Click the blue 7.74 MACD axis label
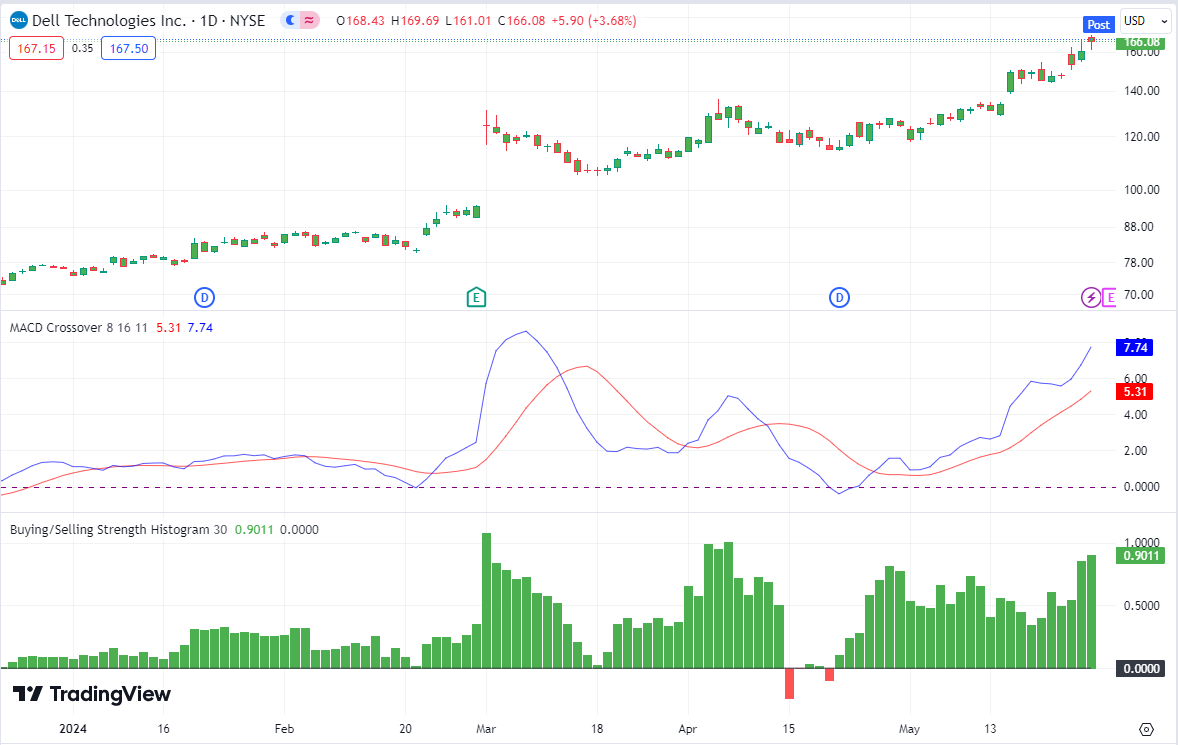This screenshot has height=745, width=1178. click(1134, 347)
